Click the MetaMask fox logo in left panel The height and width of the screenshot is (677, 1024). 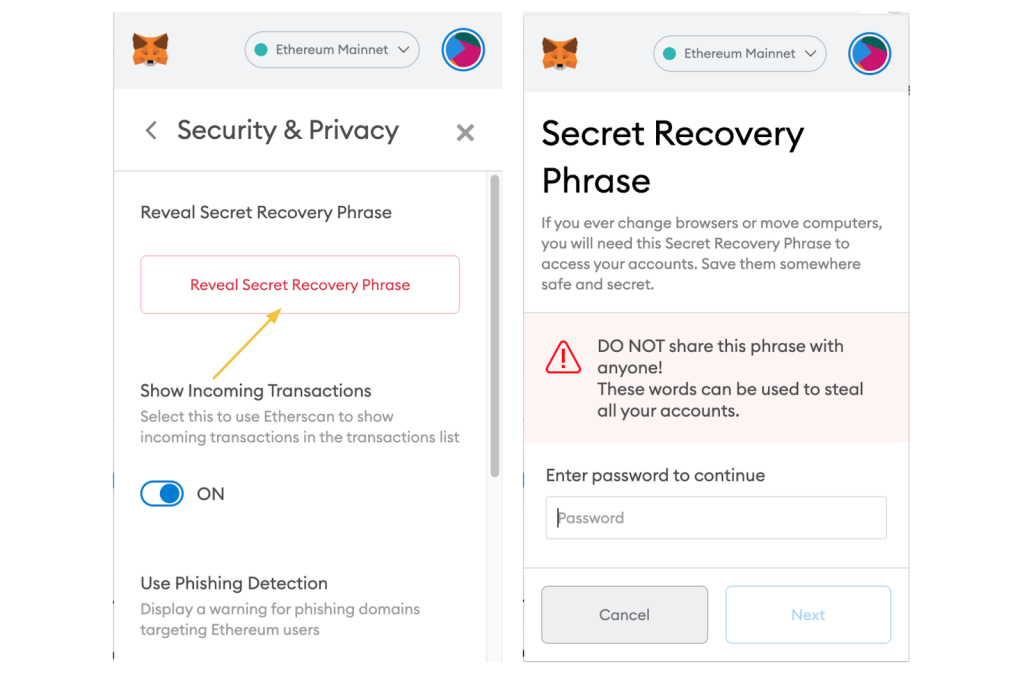point(150,50)
